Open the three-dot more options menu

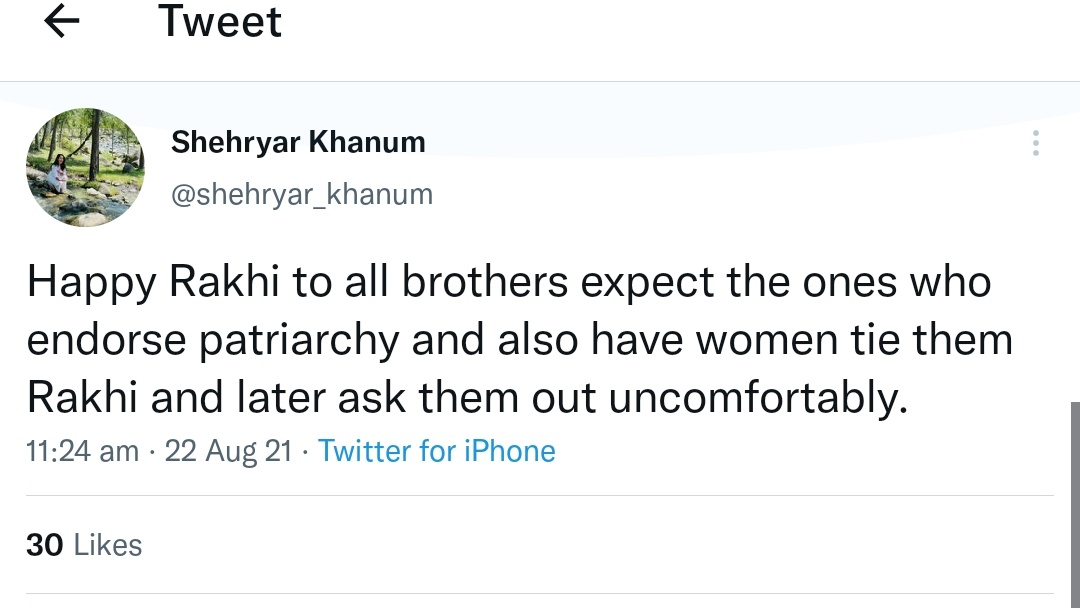(x=1036, y=143)
